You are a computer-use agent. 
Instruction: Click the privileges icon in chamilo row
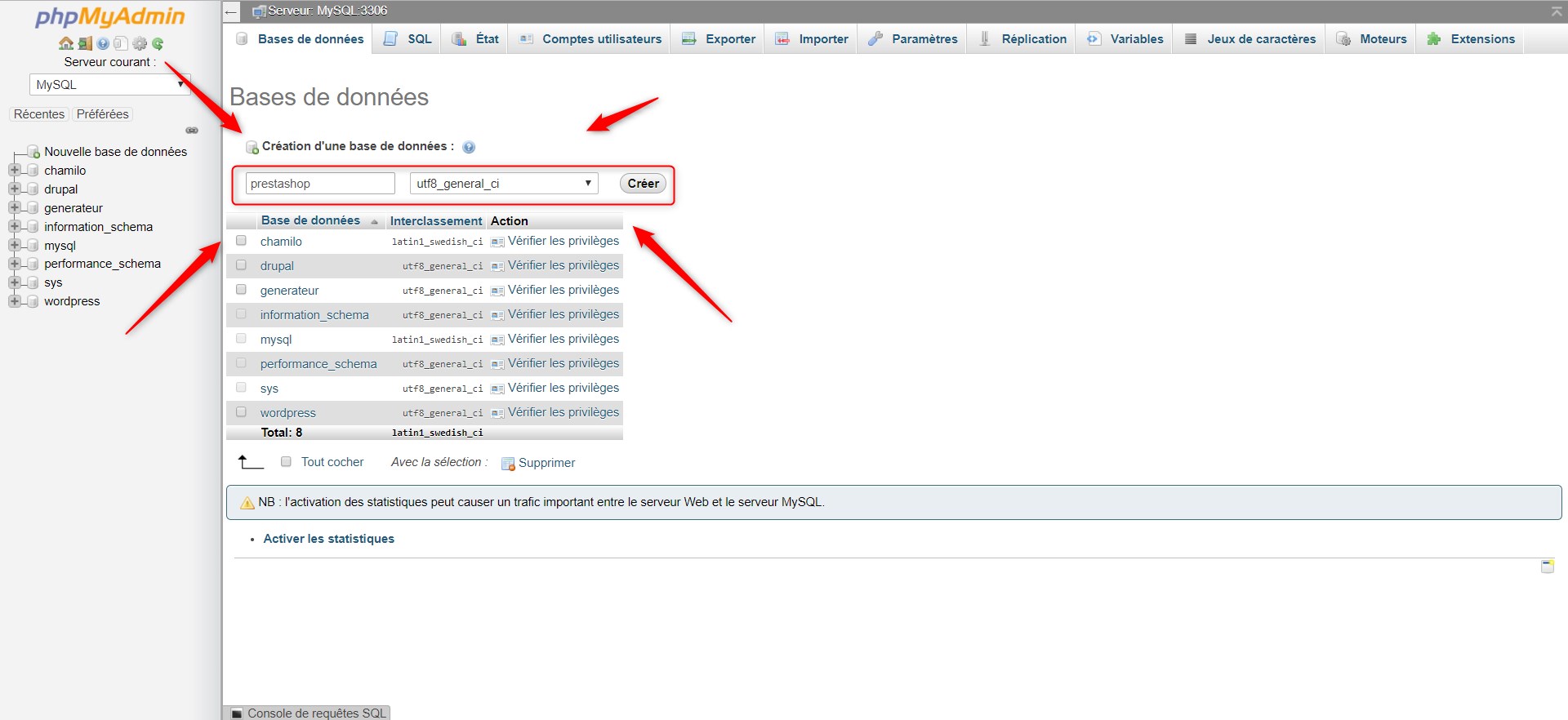[x=497, y=242]
